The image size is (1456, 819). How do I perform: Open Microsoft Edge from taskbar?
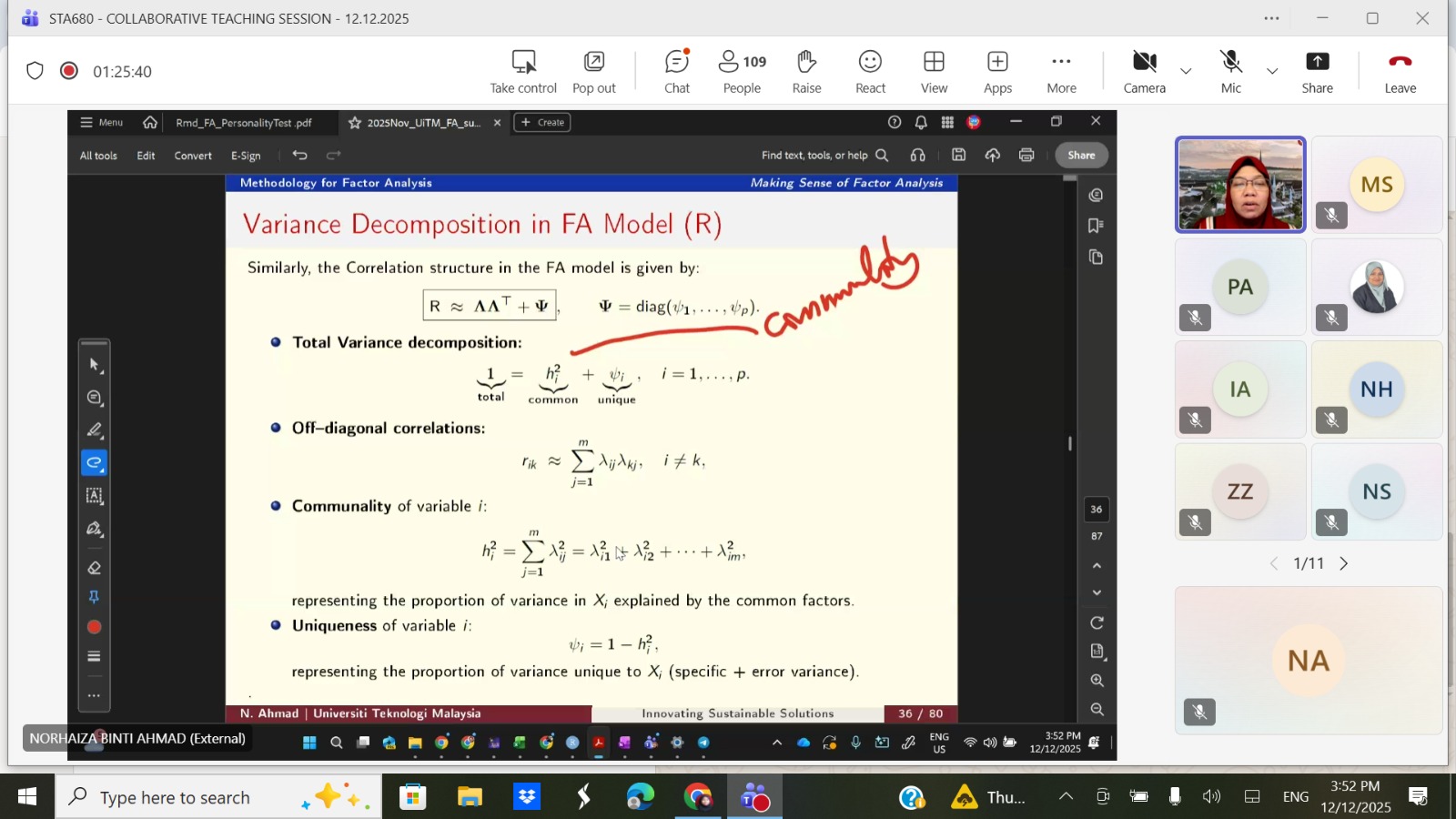[x=640, y=797]
